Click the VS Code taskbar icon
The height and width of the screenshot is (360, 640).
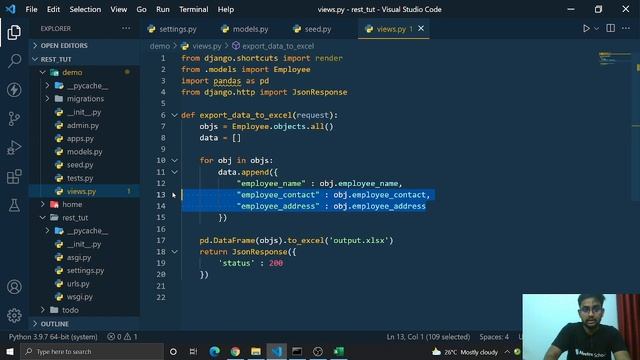[277, 351]
